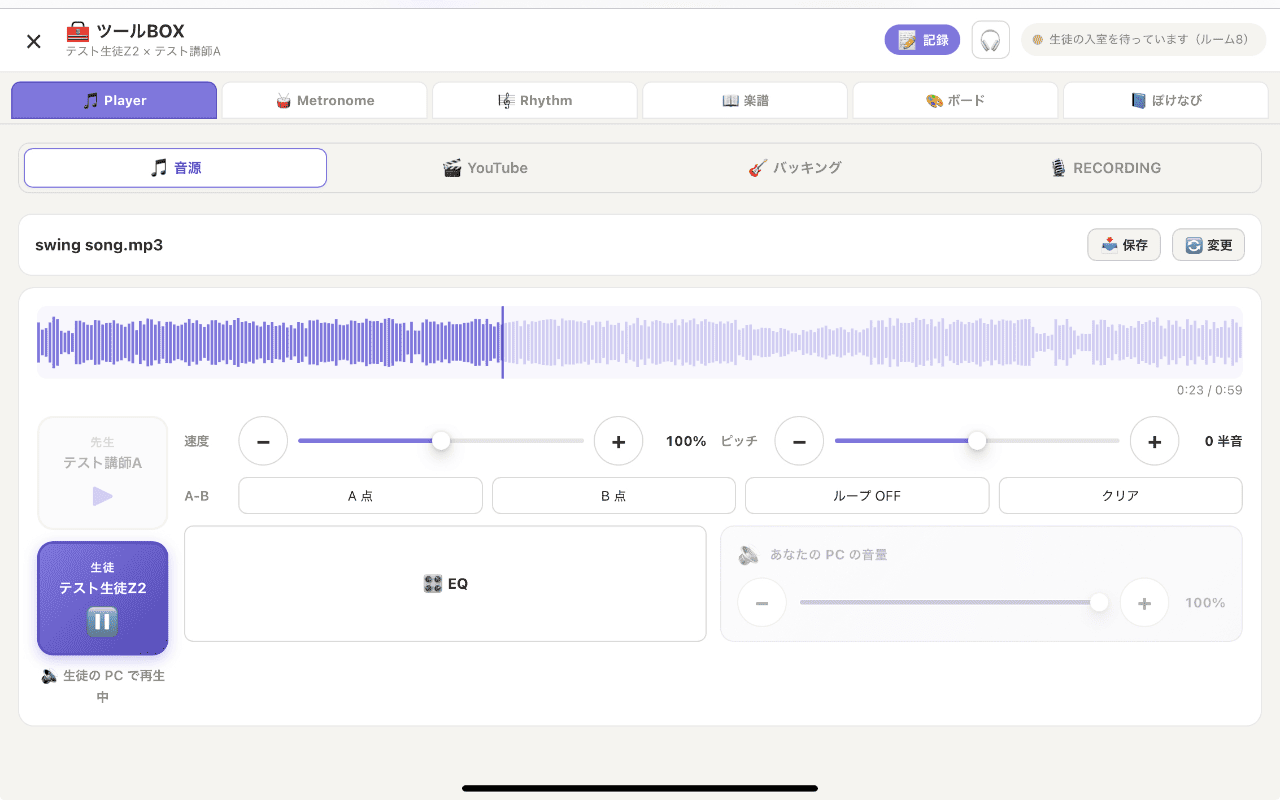
Task: Toggle the ループ OFF button
Action: (x=867, y=496)
